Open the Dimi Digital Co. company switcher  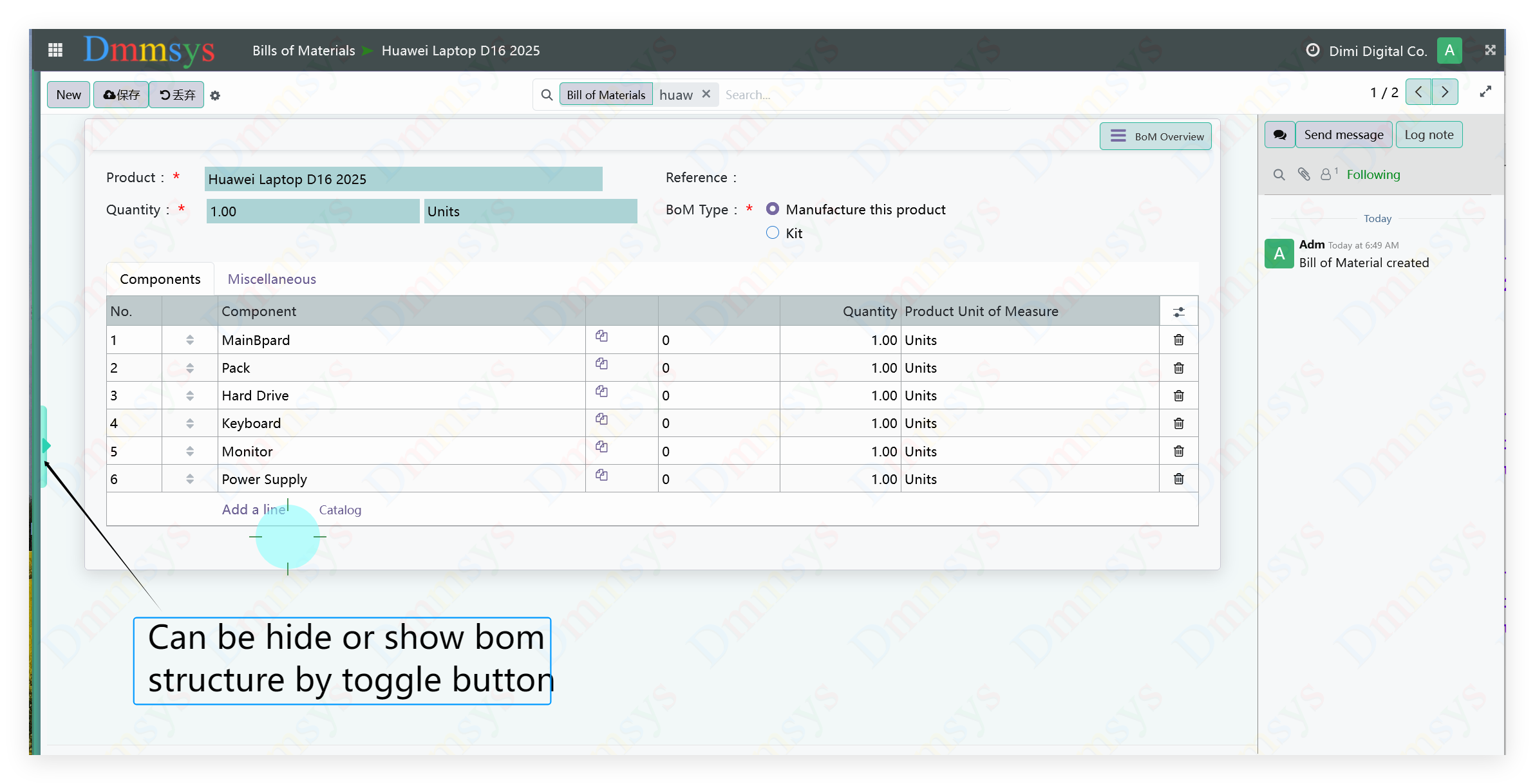coord(1378,51)
